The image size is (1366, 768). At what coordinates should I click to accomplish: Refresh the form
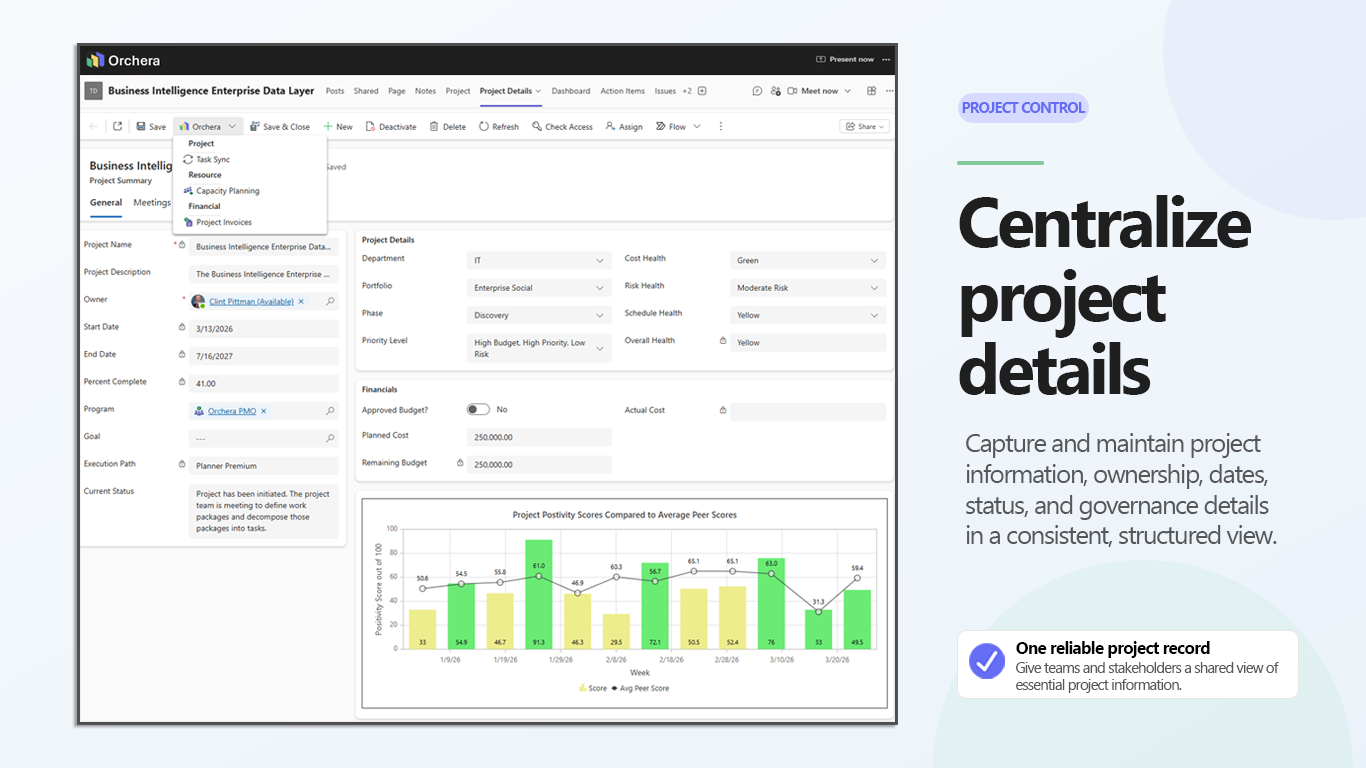pyautogui.click(x=499, y=127)
